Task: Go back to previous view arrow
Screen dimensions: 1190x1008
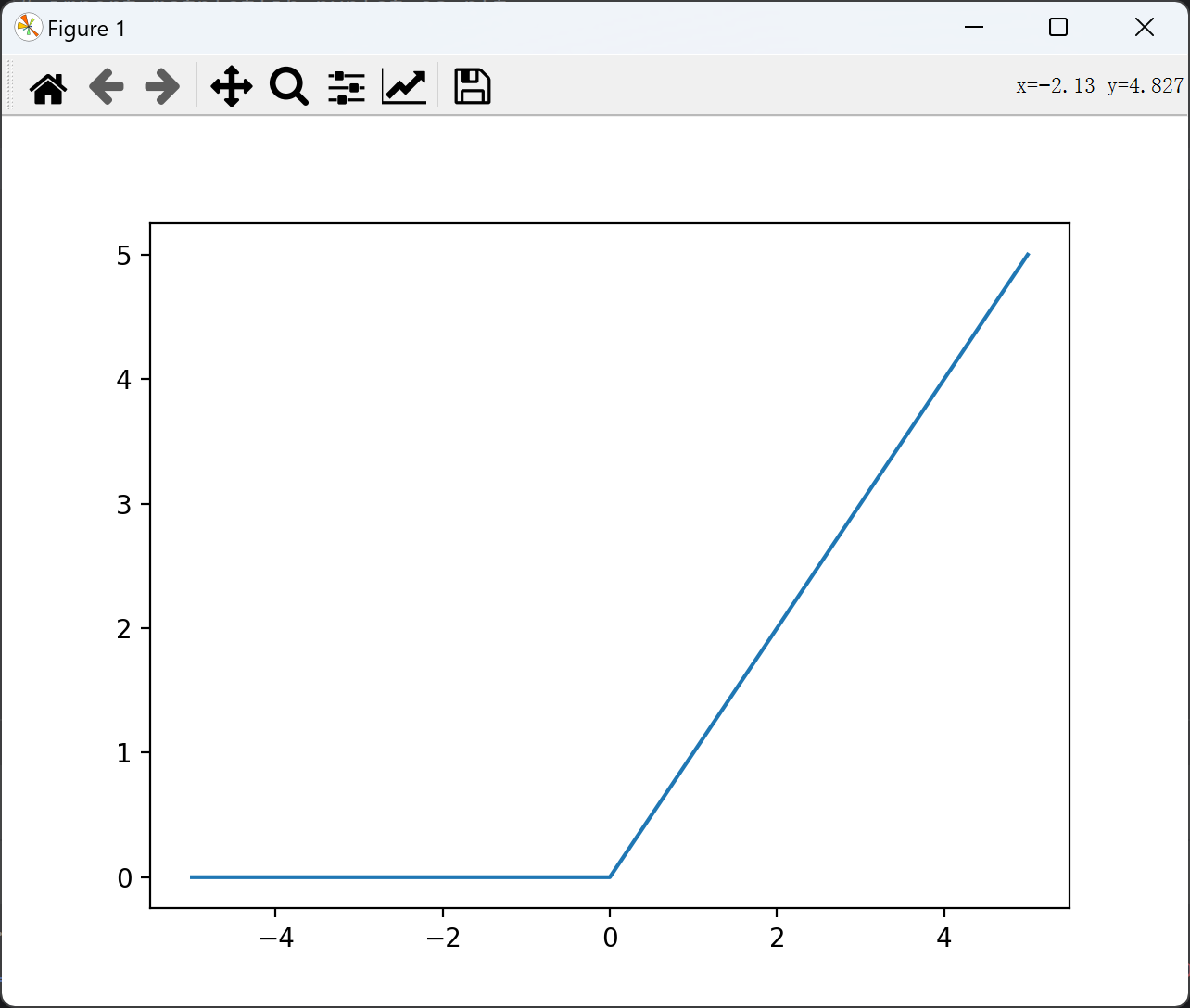Action: click(107, 87)
